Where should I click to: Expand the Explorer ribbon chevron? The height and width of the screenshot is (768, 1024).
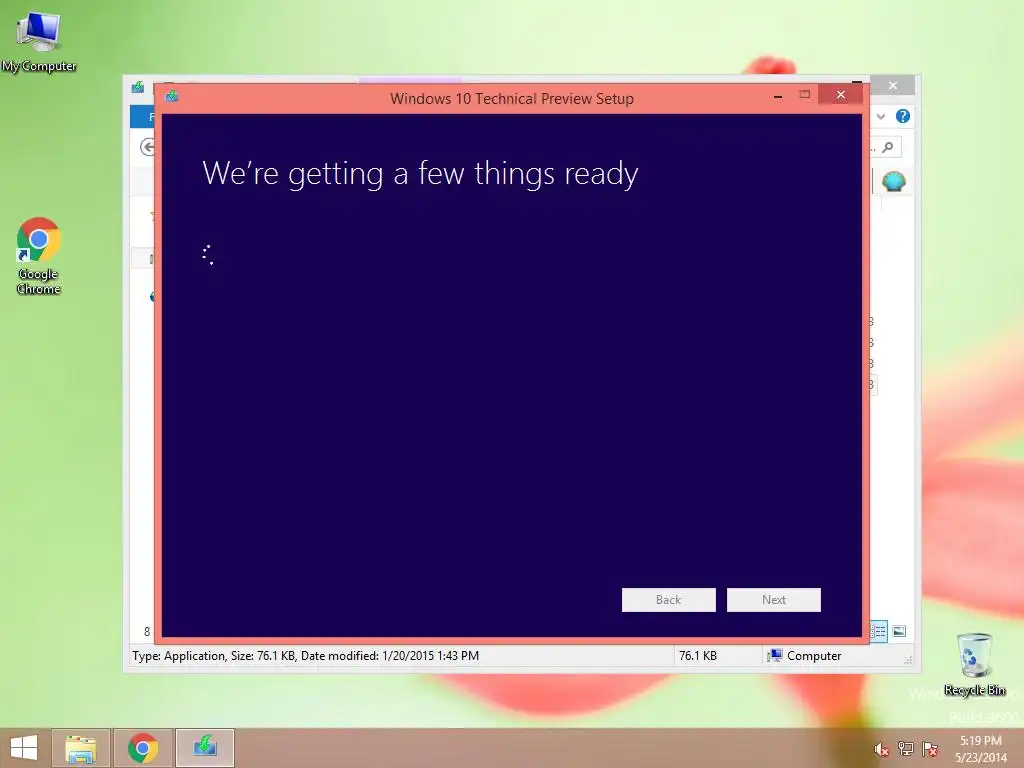tap(881, 116)
